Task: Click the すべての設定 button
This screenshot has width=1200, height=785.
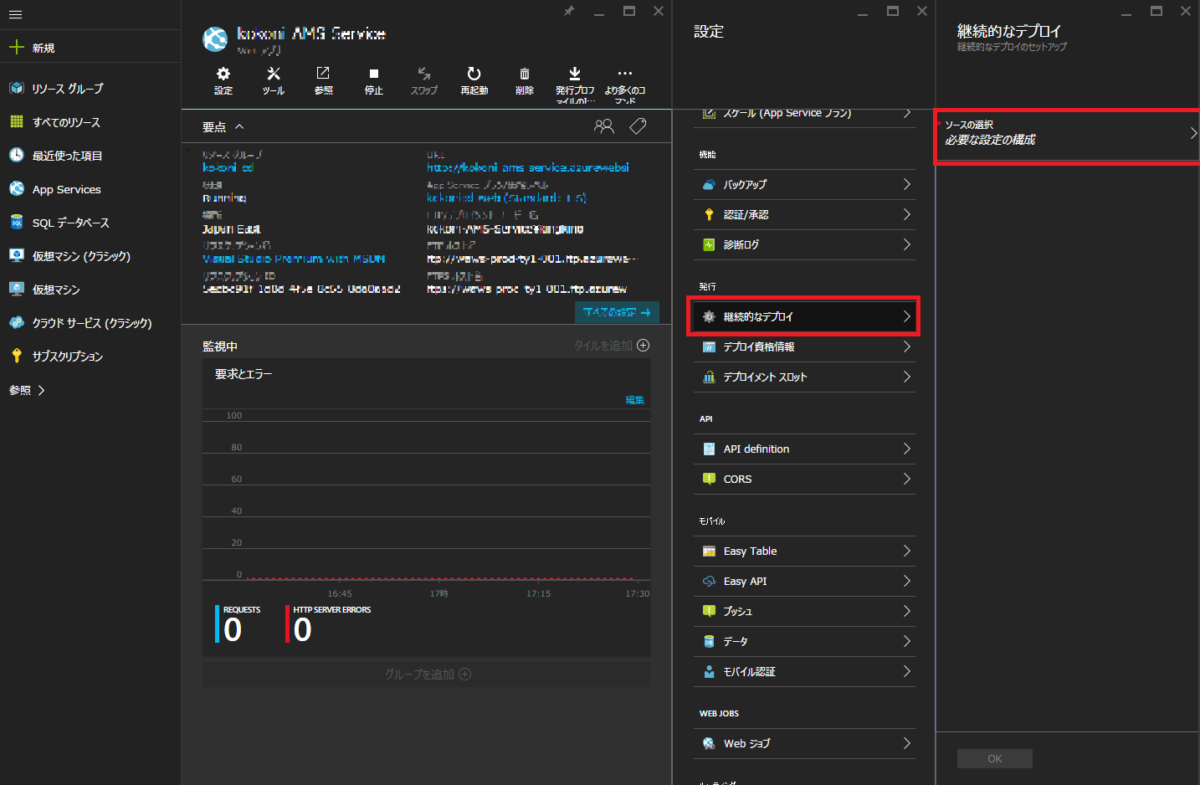Action: 616,313
